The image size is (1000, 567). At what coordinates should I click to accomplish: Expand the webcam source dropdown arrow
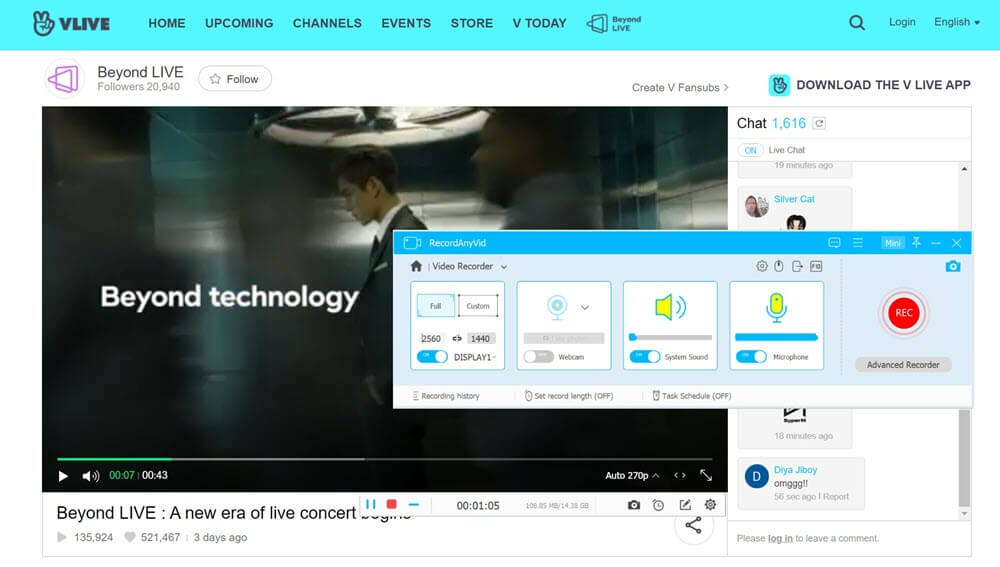pyautogui.click(x=584, y=307)
